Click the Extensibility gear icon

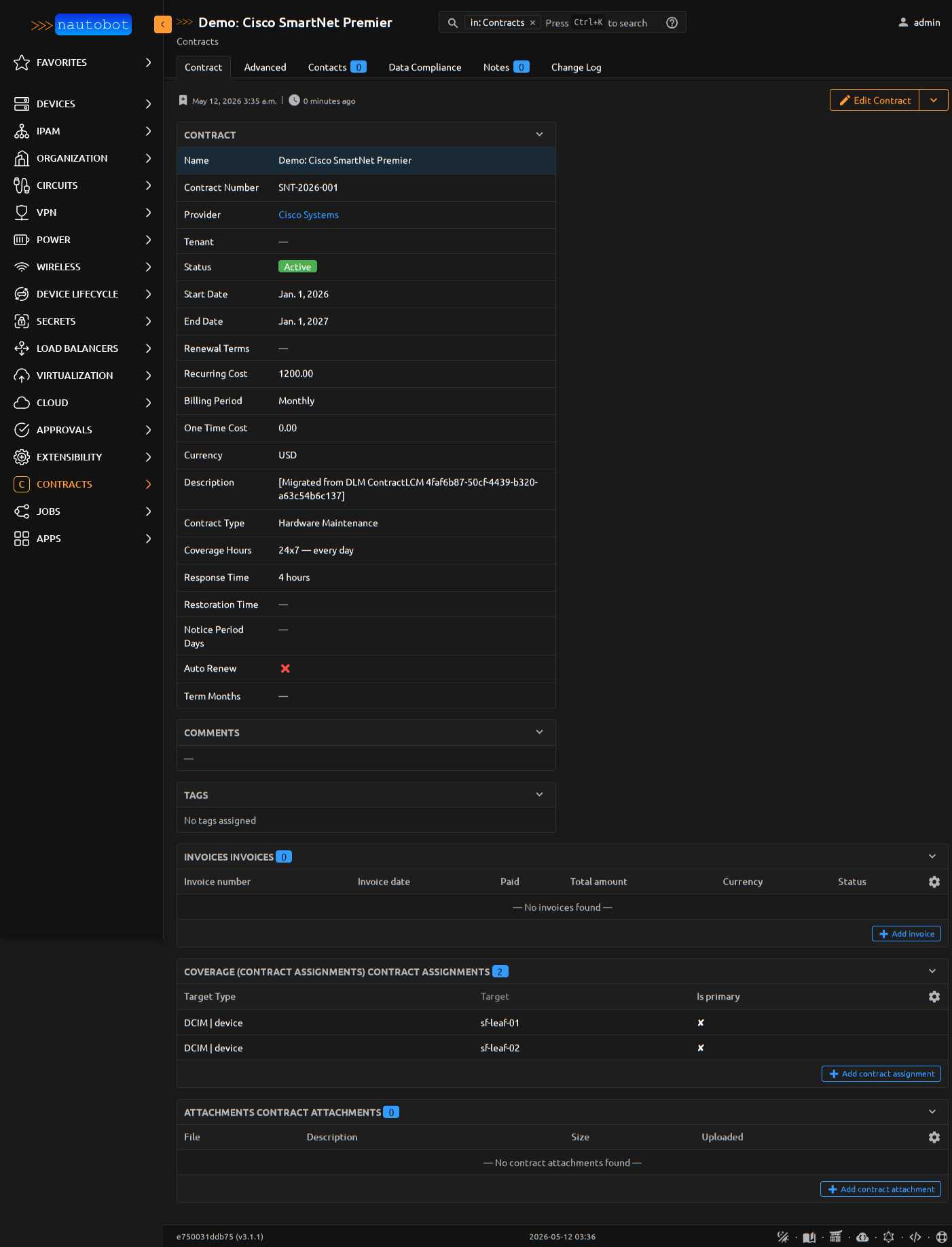pos(22,457)
